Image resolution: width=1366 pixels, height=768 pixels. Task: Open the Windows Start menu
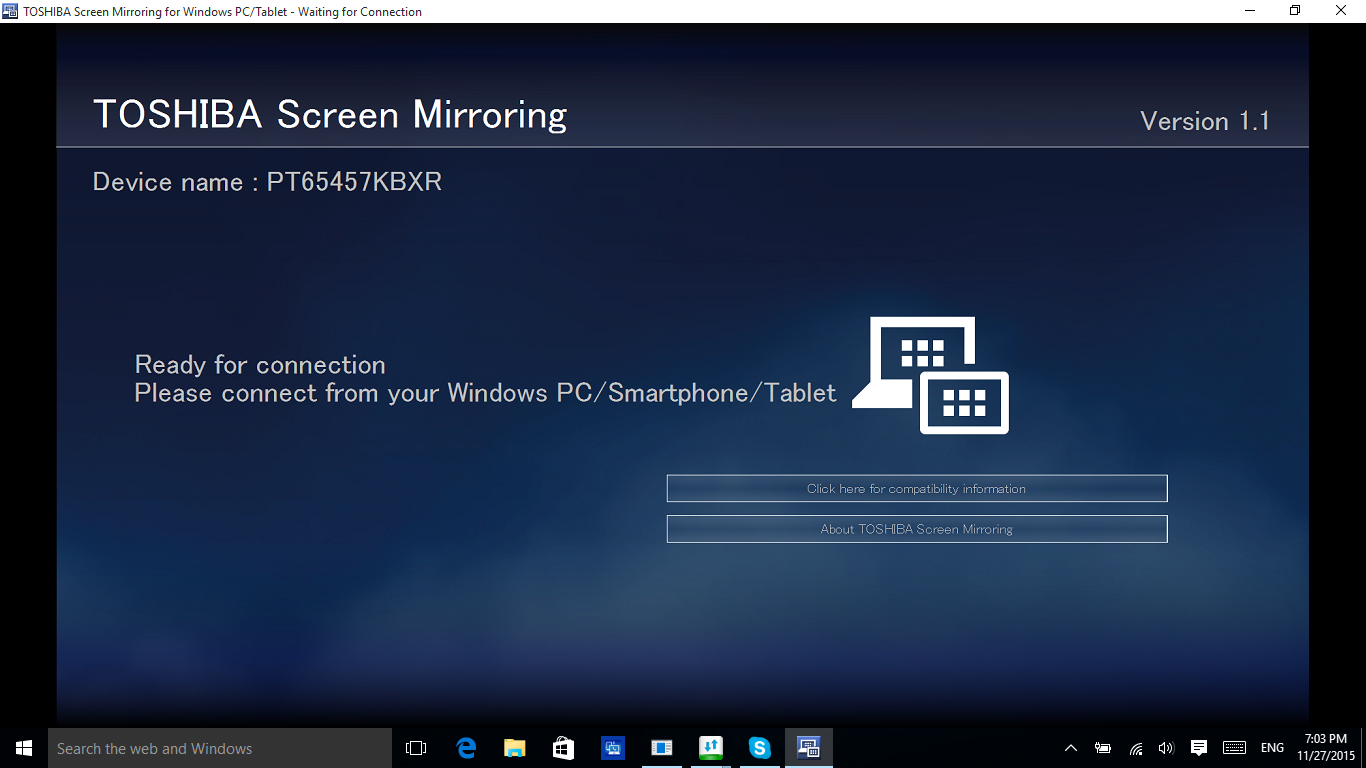point(24,748)
